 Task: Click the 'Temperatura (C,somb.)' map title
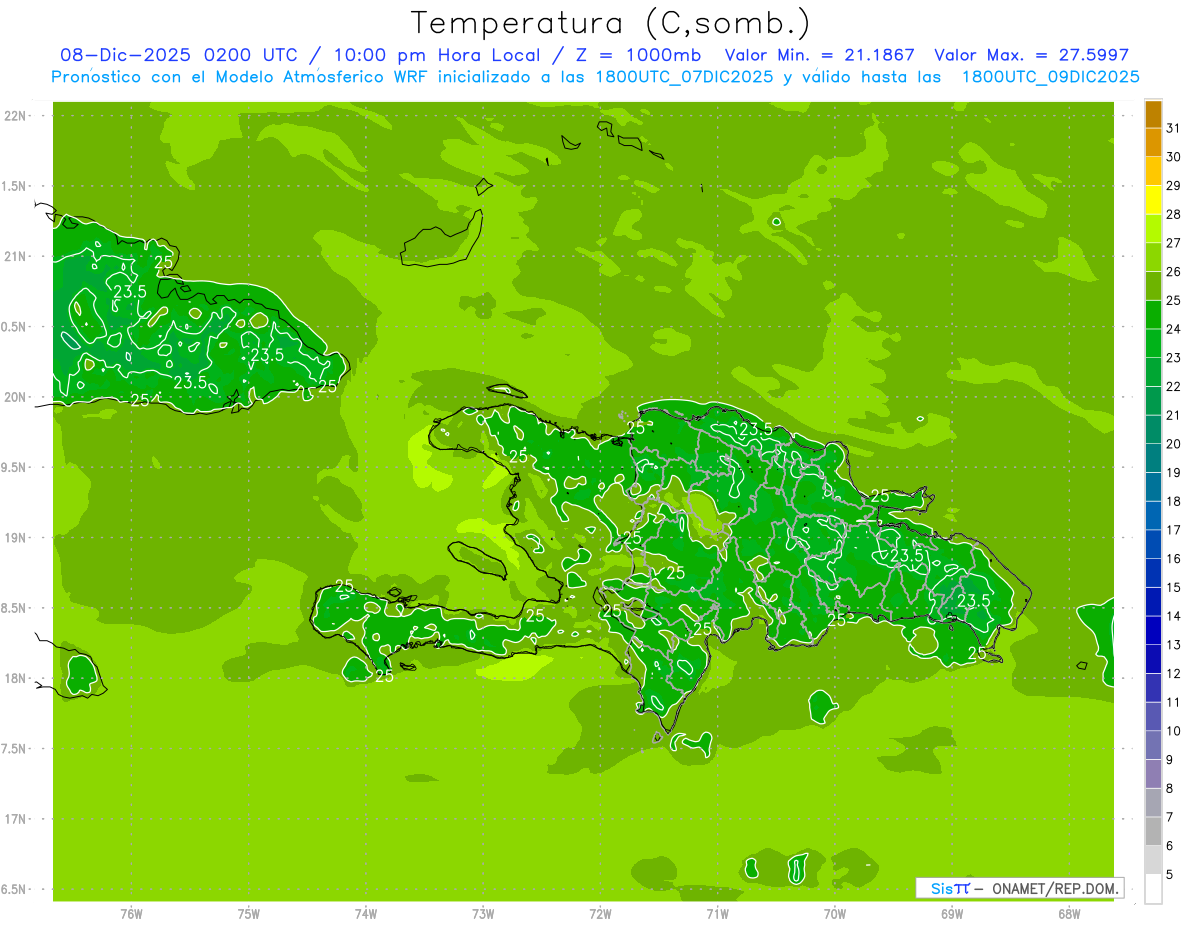tap(610, 23)
